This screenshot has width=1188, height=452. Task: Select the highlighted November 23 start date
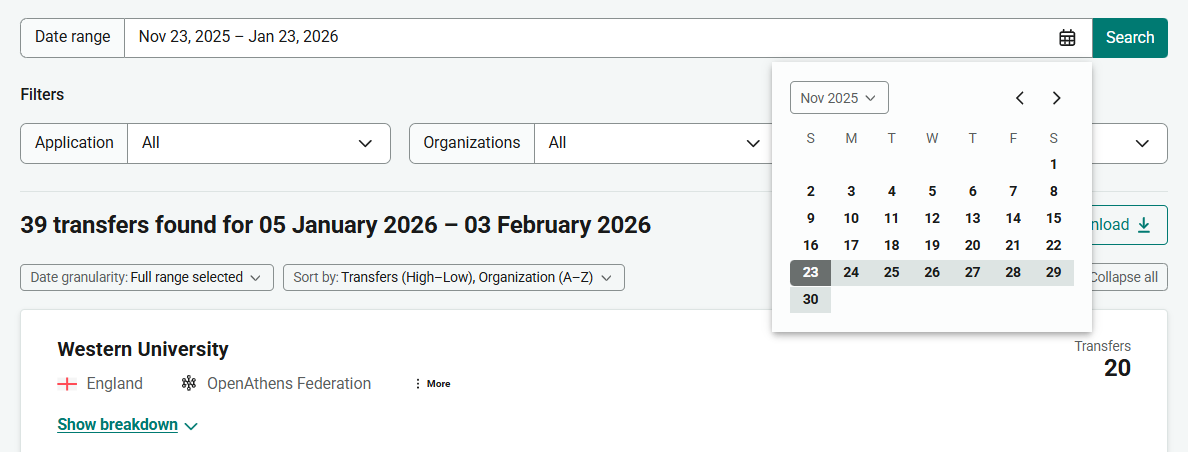click(811, 273)
